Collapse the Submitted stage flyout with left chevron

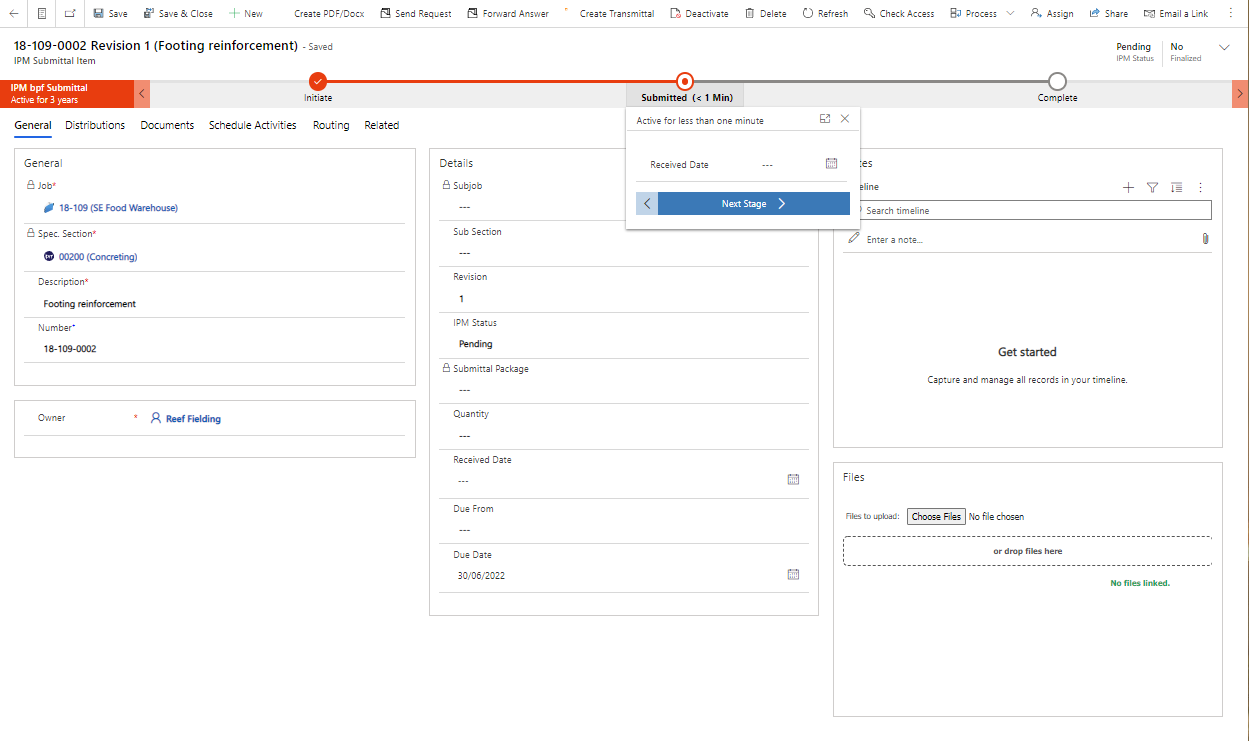point(646,203)
